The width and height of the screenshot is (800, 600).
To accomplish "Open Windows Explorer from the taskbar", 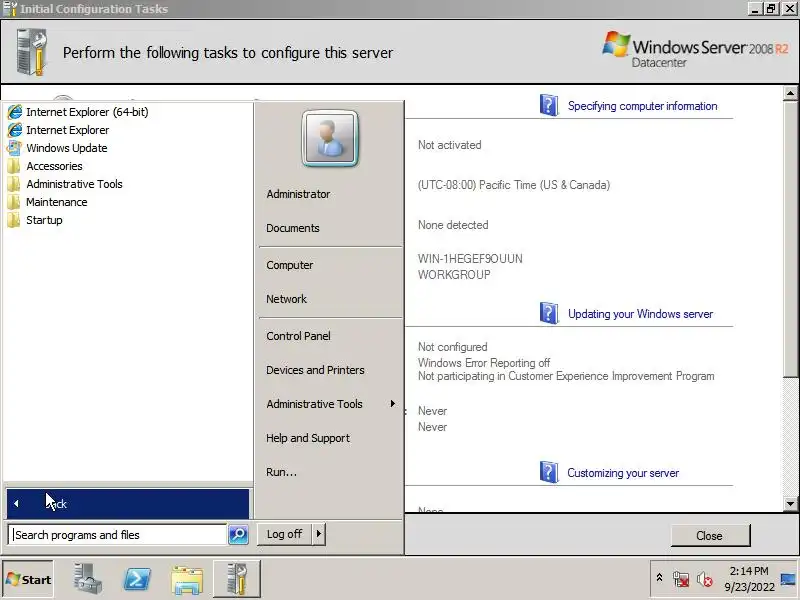I will (x=187, y=579).
